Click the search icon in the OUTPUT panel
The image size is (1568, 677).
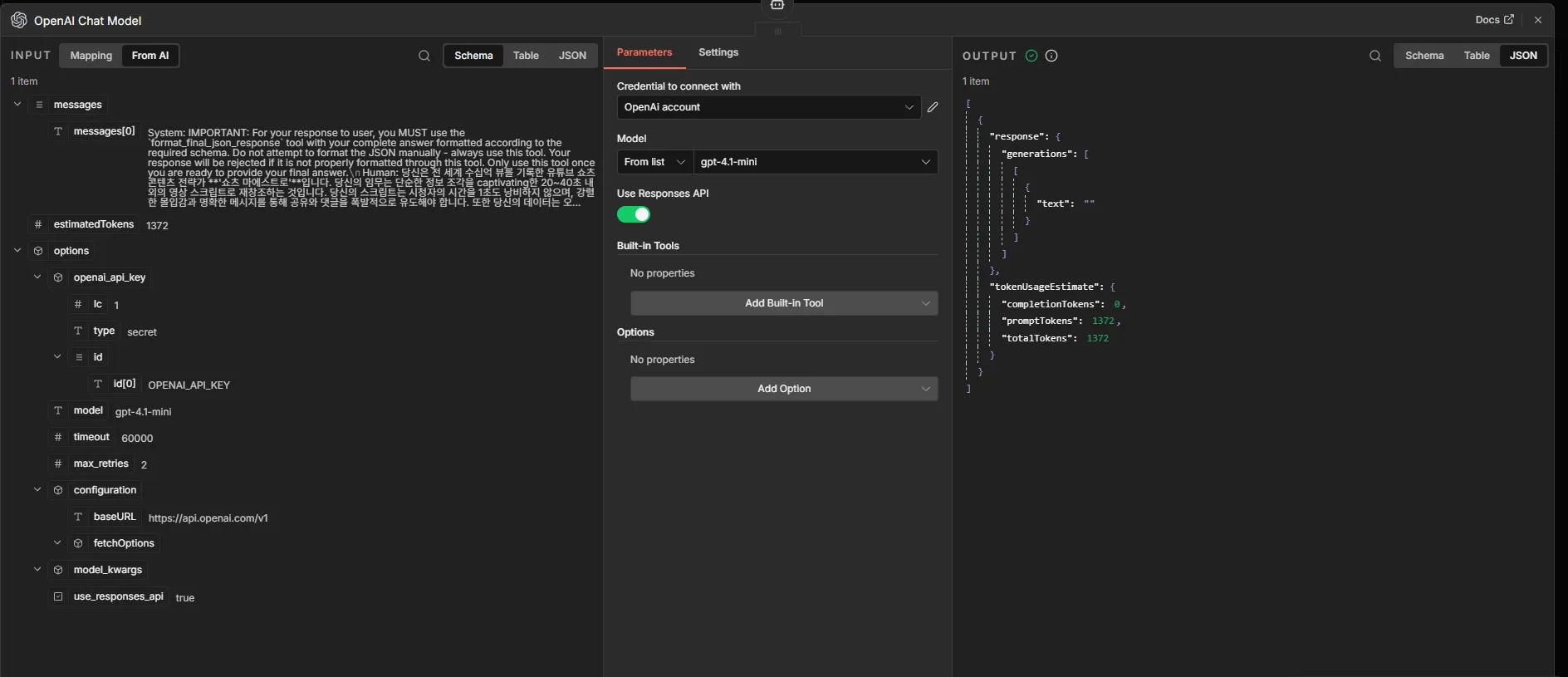(x=1375, y=56)
